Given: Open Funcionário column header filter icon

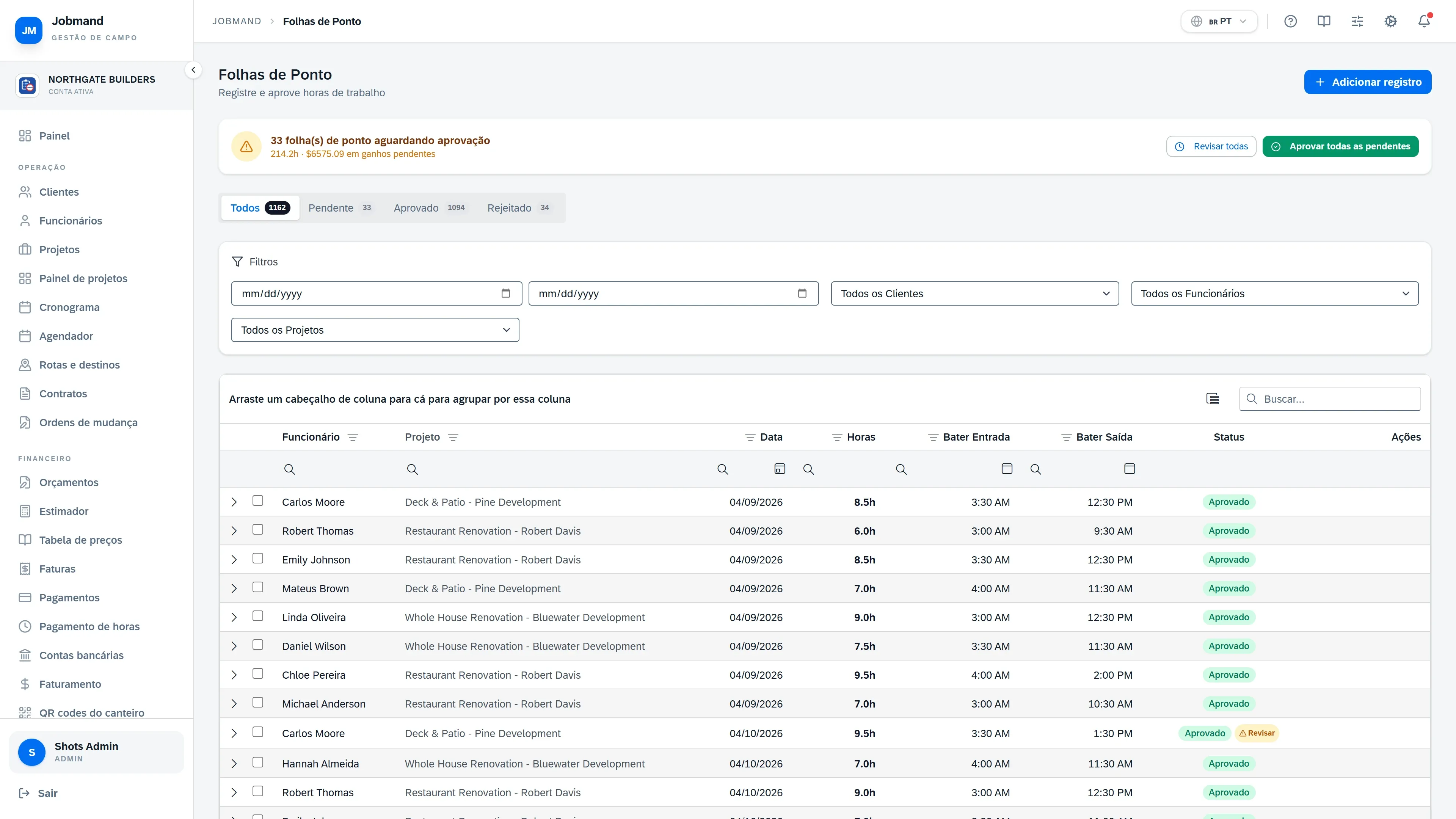Looking at the screenshot, I should click(x=353, y=437).
